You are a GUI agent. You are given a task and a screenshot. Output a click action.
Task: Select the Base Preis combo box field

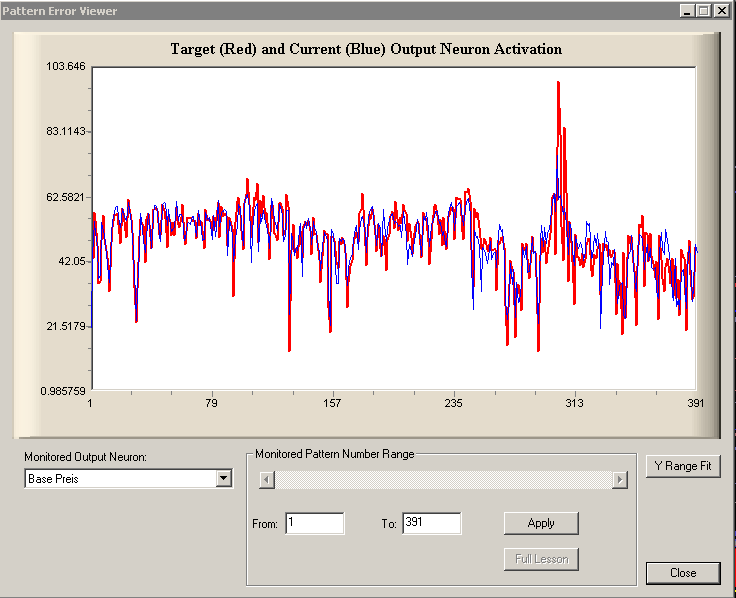click(x=120, y=479)
